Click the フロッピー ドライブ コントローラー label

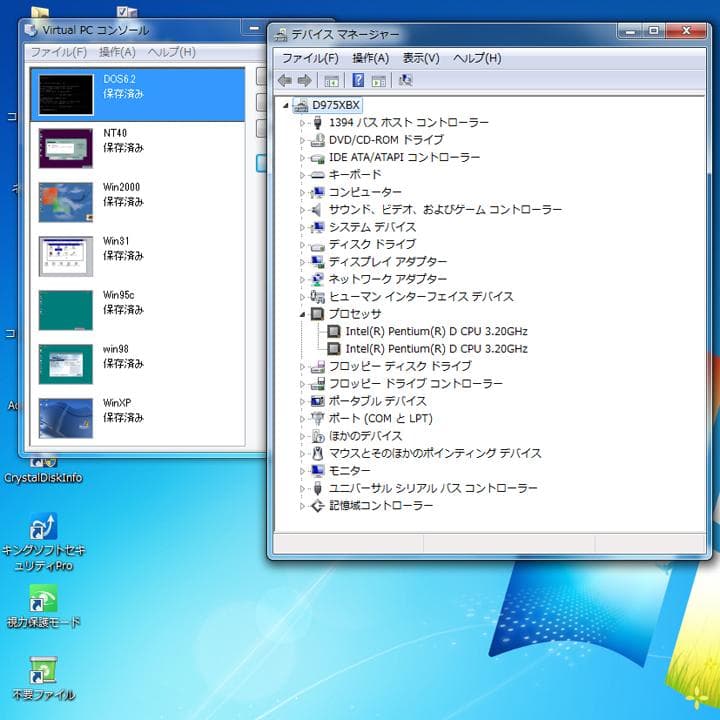(416, 383)
